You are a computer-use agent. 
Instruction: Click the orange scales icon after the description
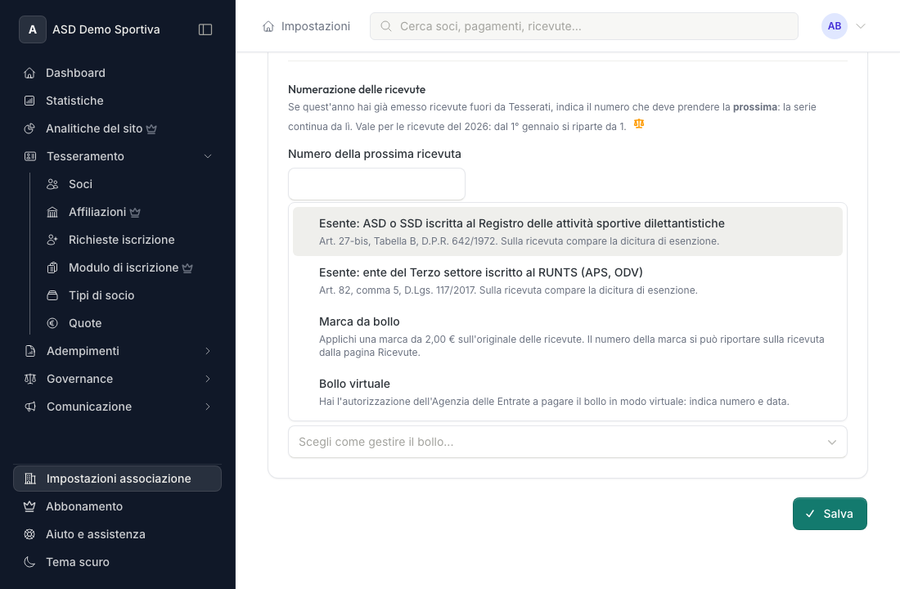point(639,124)
